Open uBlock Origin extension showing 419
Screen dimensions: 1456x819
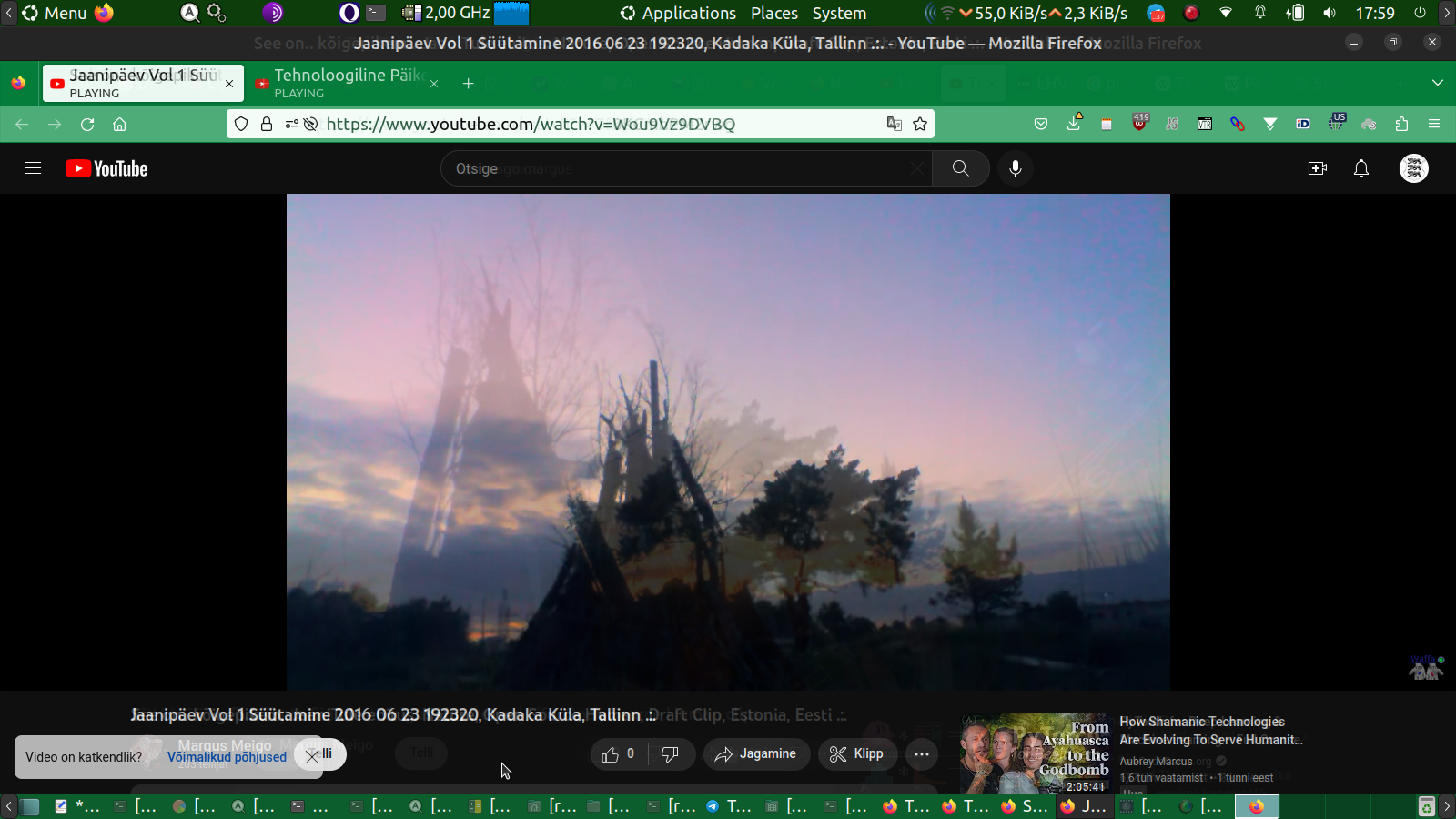[x=1139, y=122]
